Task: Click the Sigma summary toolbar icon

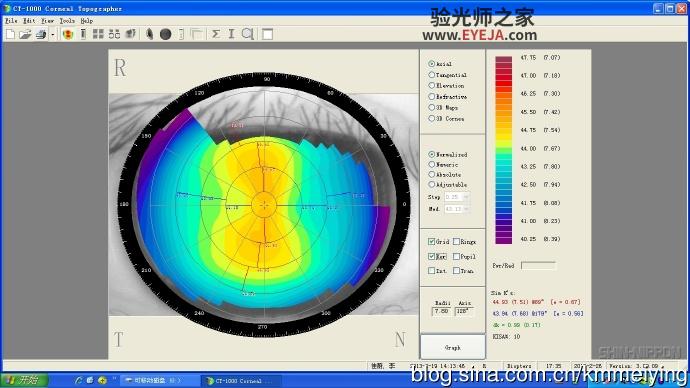Action: pyautogui.click(x=216, y=34)
